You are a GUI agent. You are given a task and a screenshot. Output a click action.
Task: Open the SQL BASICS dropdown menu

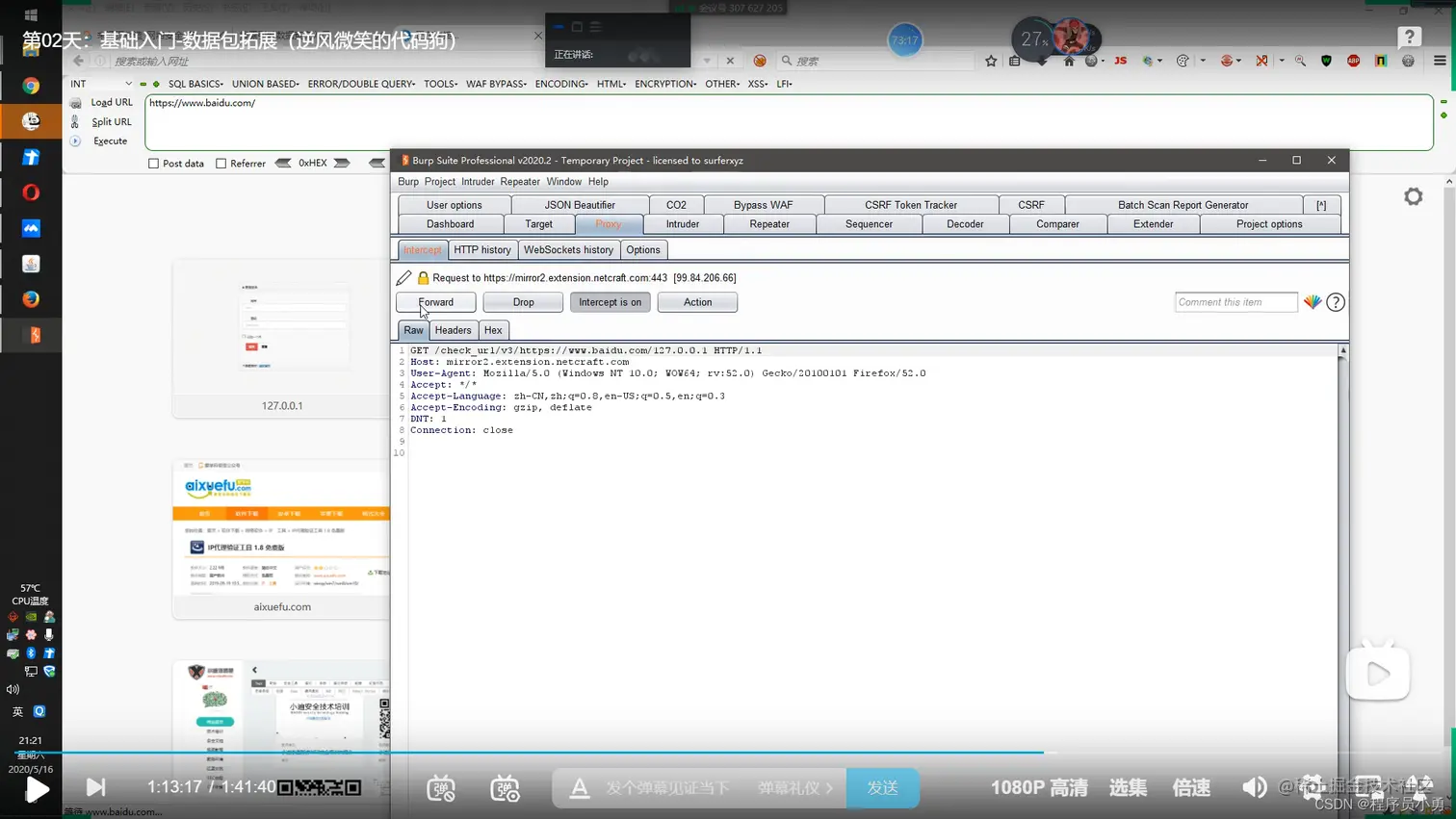point(195,84)
